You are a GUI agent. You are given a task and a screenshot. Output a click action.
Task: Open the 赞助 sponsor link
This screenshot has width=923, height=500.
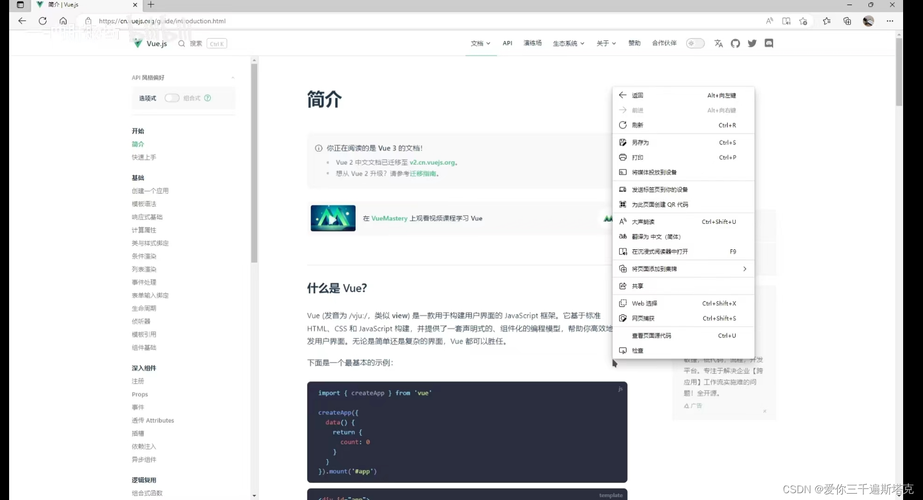[634, 44]
